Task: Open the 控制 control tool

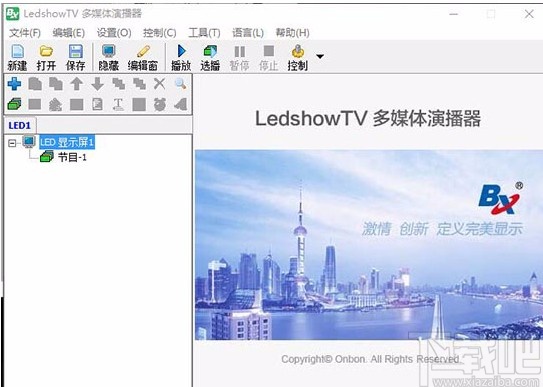Action: (297, 57)
